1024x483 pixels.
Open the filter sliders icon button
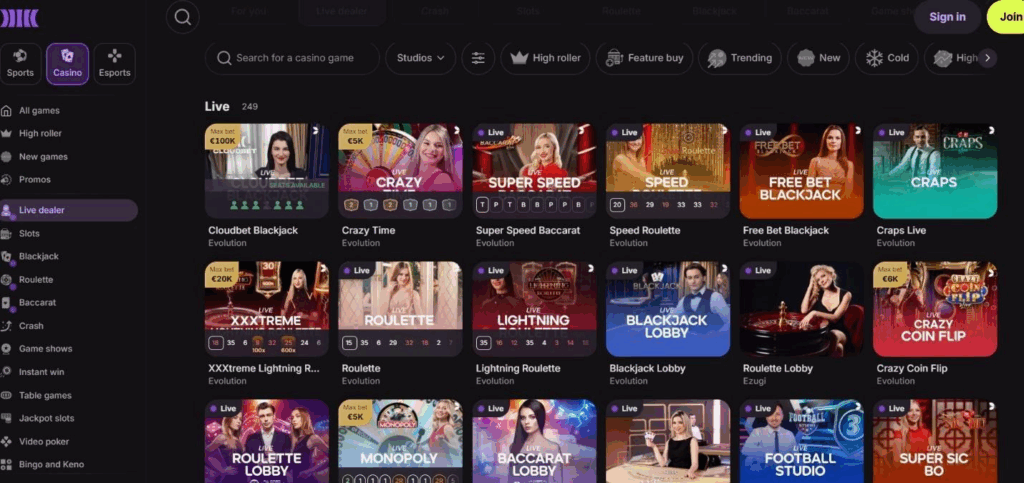click(478, 58)
